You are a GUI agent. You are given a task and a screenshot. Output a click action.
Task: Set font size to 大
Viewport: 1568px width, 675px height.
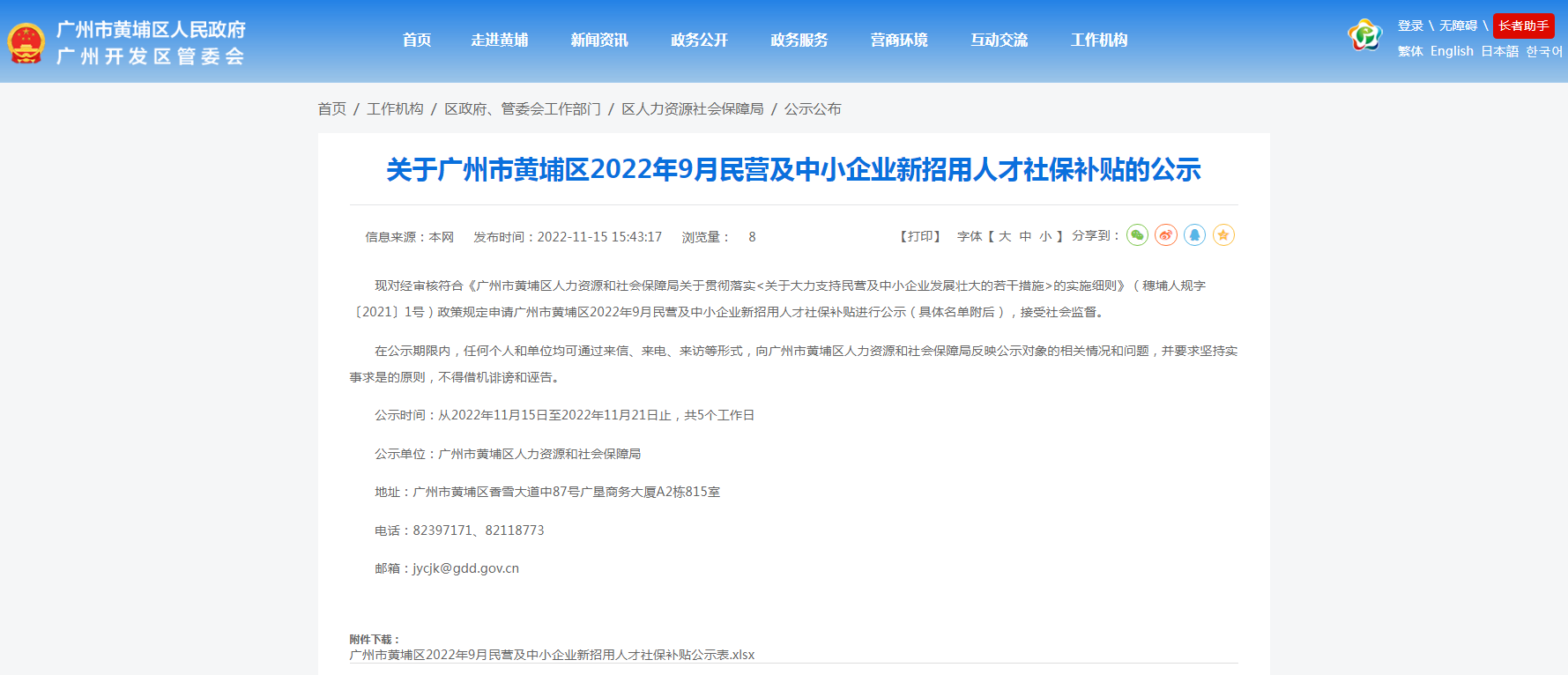pos(1005,236)
